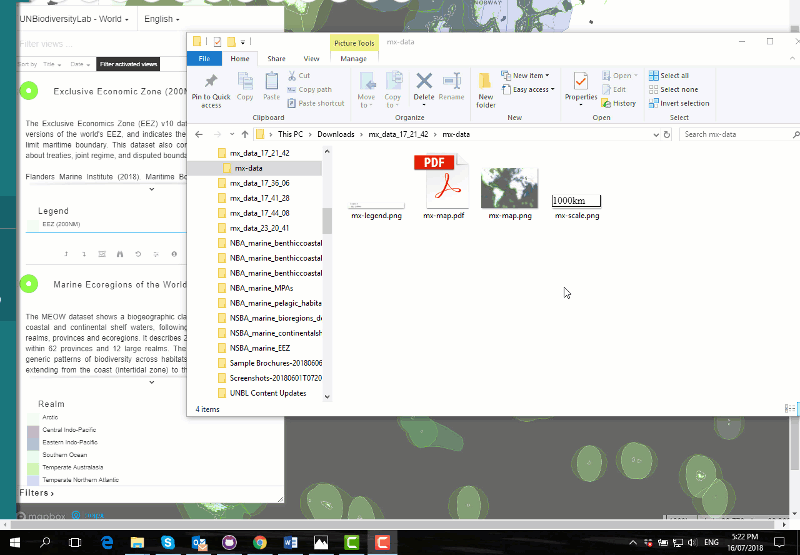Click the info icon under EEZ legend

click(x=174, y=254)
